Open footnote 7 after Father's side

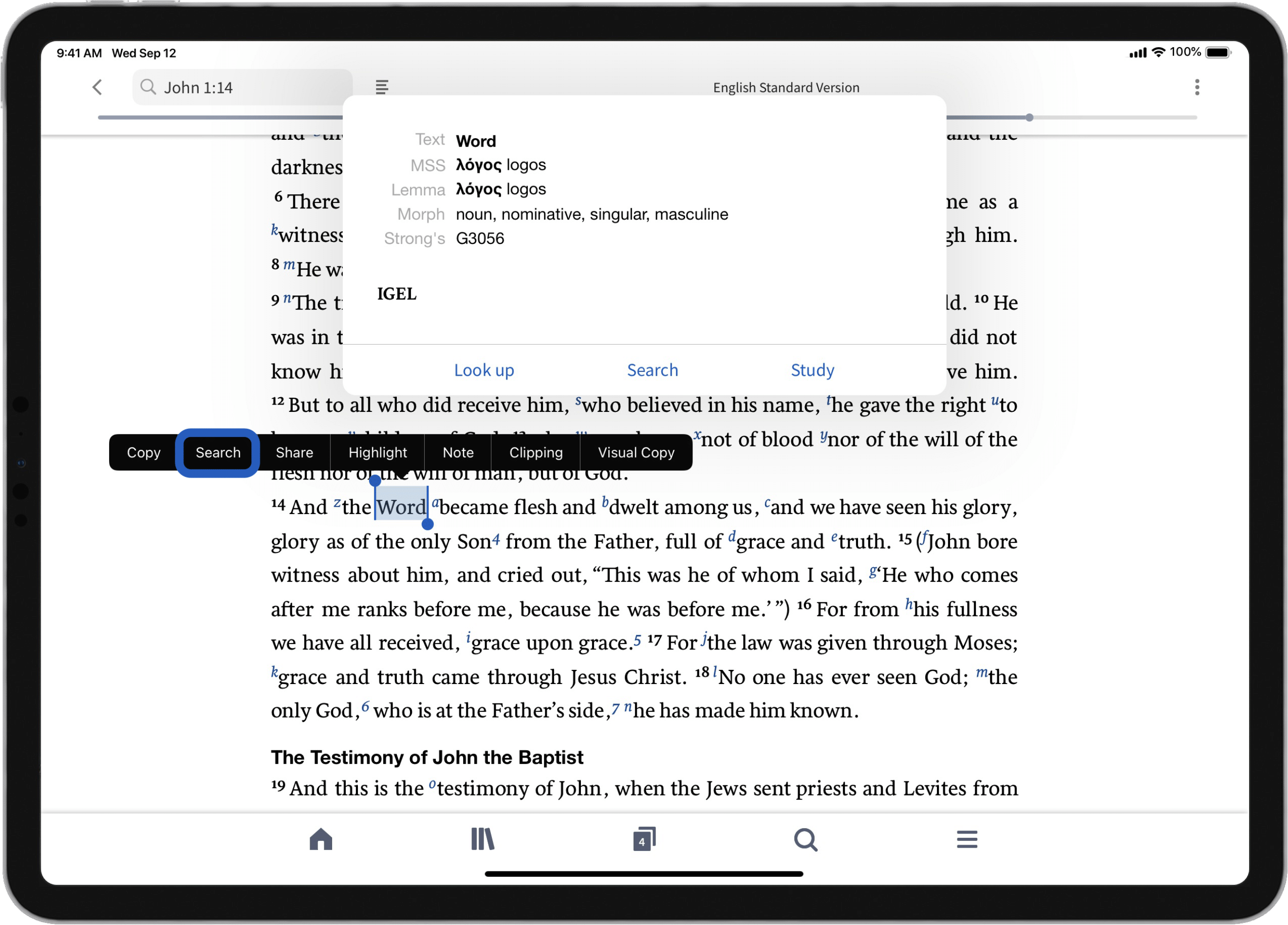615,709
